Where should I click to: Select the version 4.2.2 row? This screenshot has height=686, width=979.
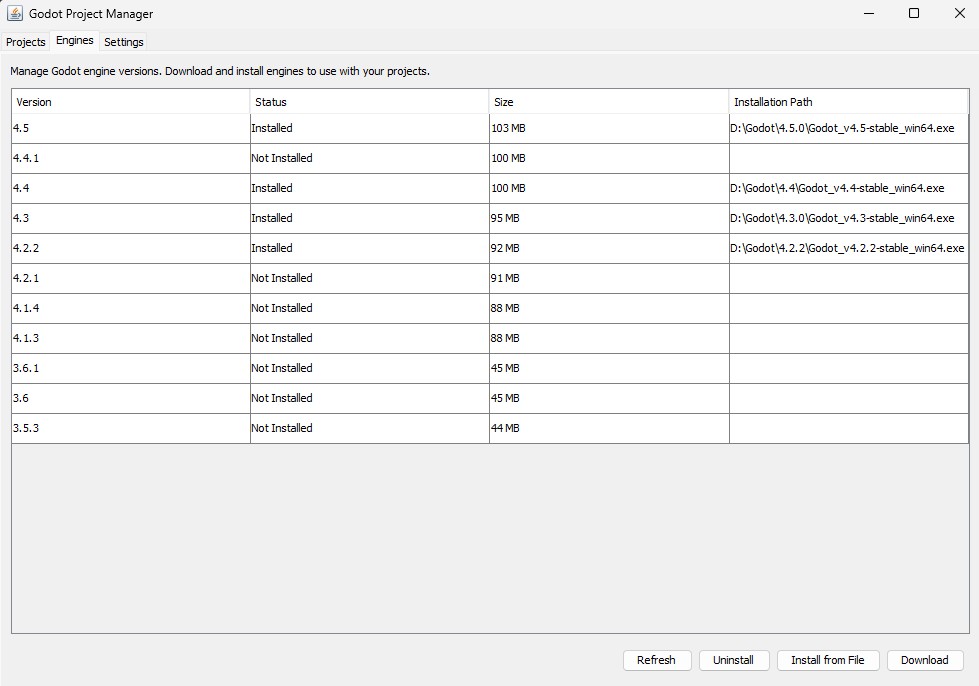130,248
